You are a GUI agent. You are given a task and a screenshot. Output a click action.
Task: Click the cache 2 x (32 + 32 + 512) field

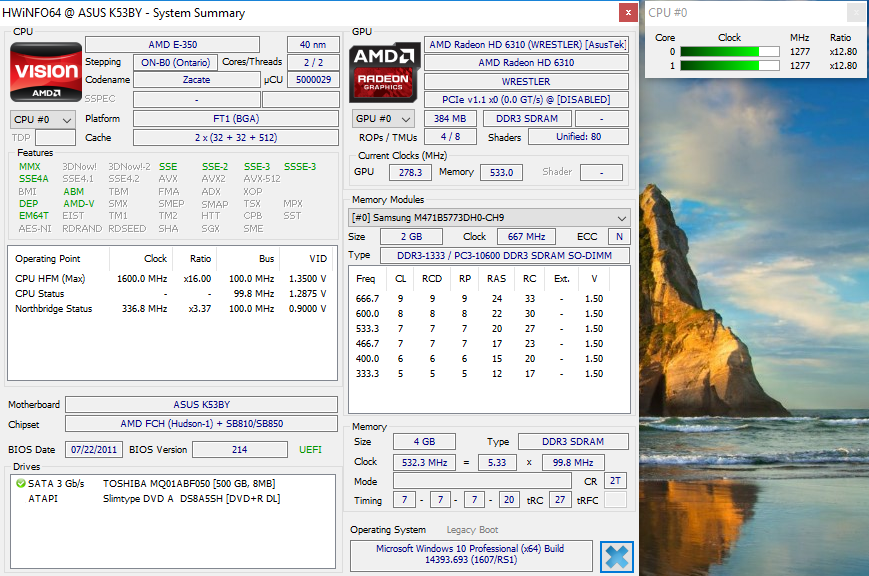click(x=236, y=137)
